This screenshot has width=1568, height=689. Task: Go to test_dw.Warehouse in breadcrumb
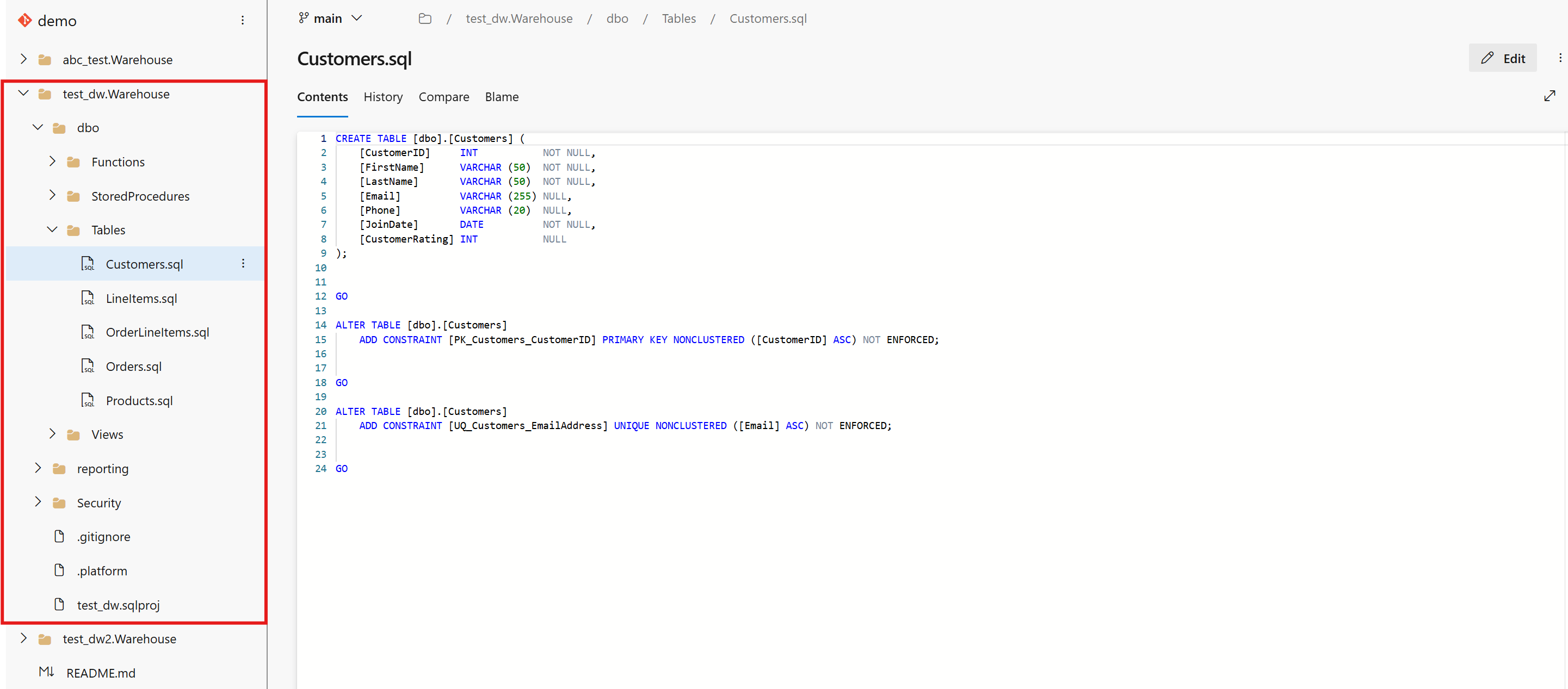coord(519,19)
